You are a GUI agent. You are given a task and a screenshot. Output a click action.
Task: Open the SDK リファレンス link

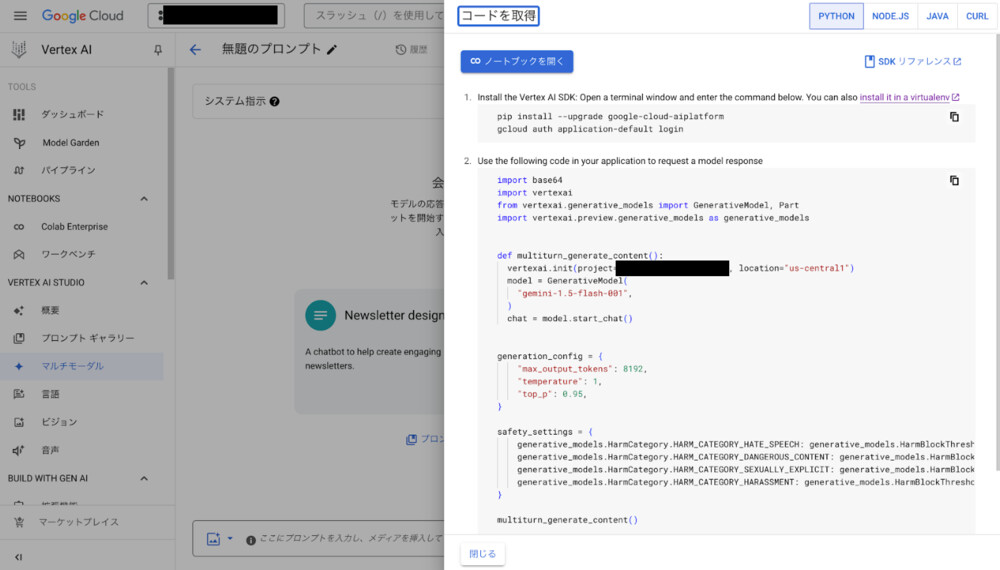pyautogui.click(x=913, y=62)
